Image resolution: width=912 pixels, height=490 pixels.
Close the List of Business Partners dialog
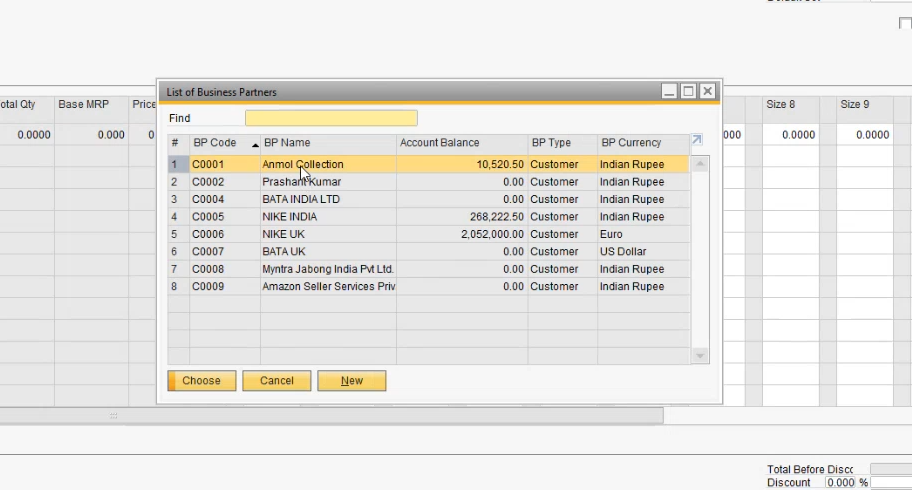click(707, 91)
